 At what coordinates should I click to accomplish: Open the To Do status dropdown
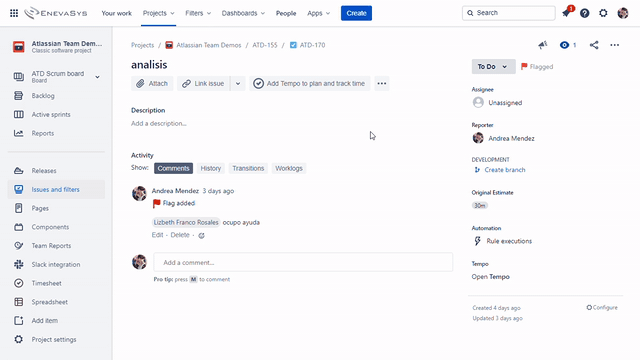point(493,67)
